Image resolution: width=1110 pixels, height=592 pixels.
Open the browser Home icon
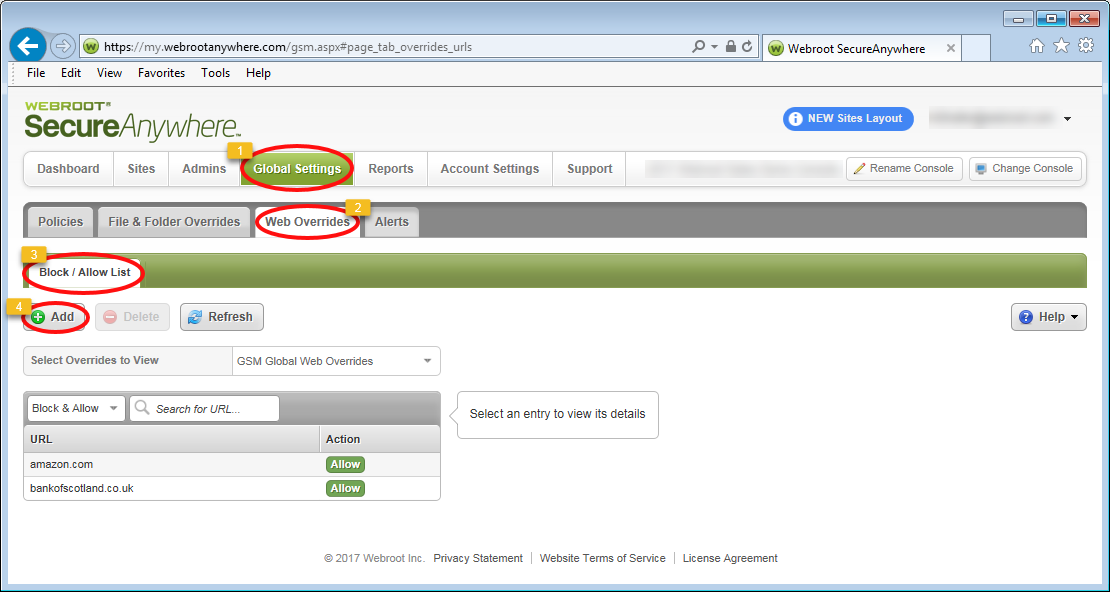click(1036, 46)
